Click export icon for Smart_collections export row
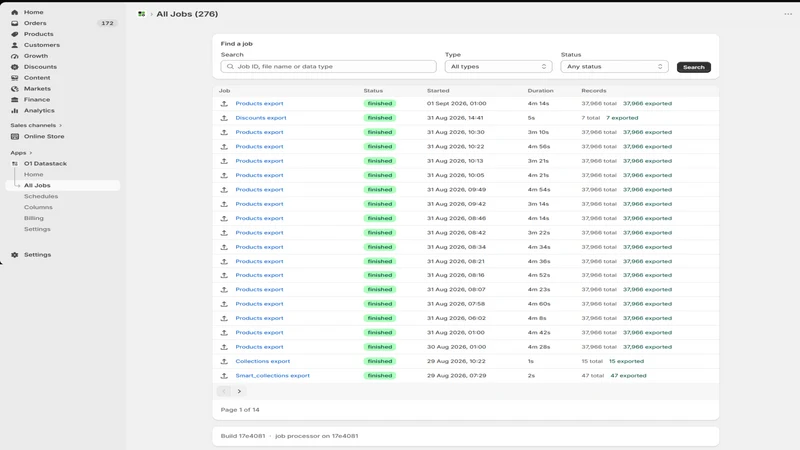 224,376
